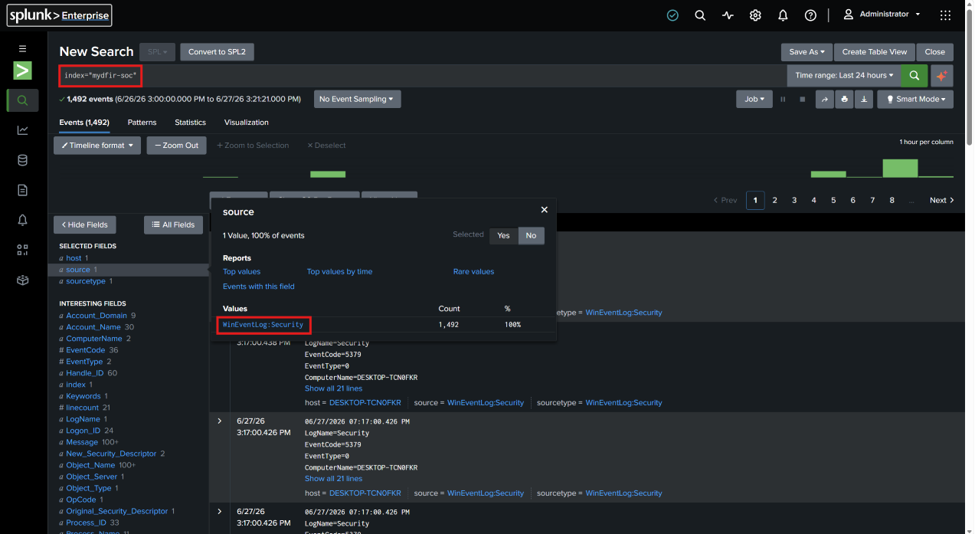Open the green Search & Reporting app icon
975x534 pixels.
pyautogui.click(x=22, y=70)
